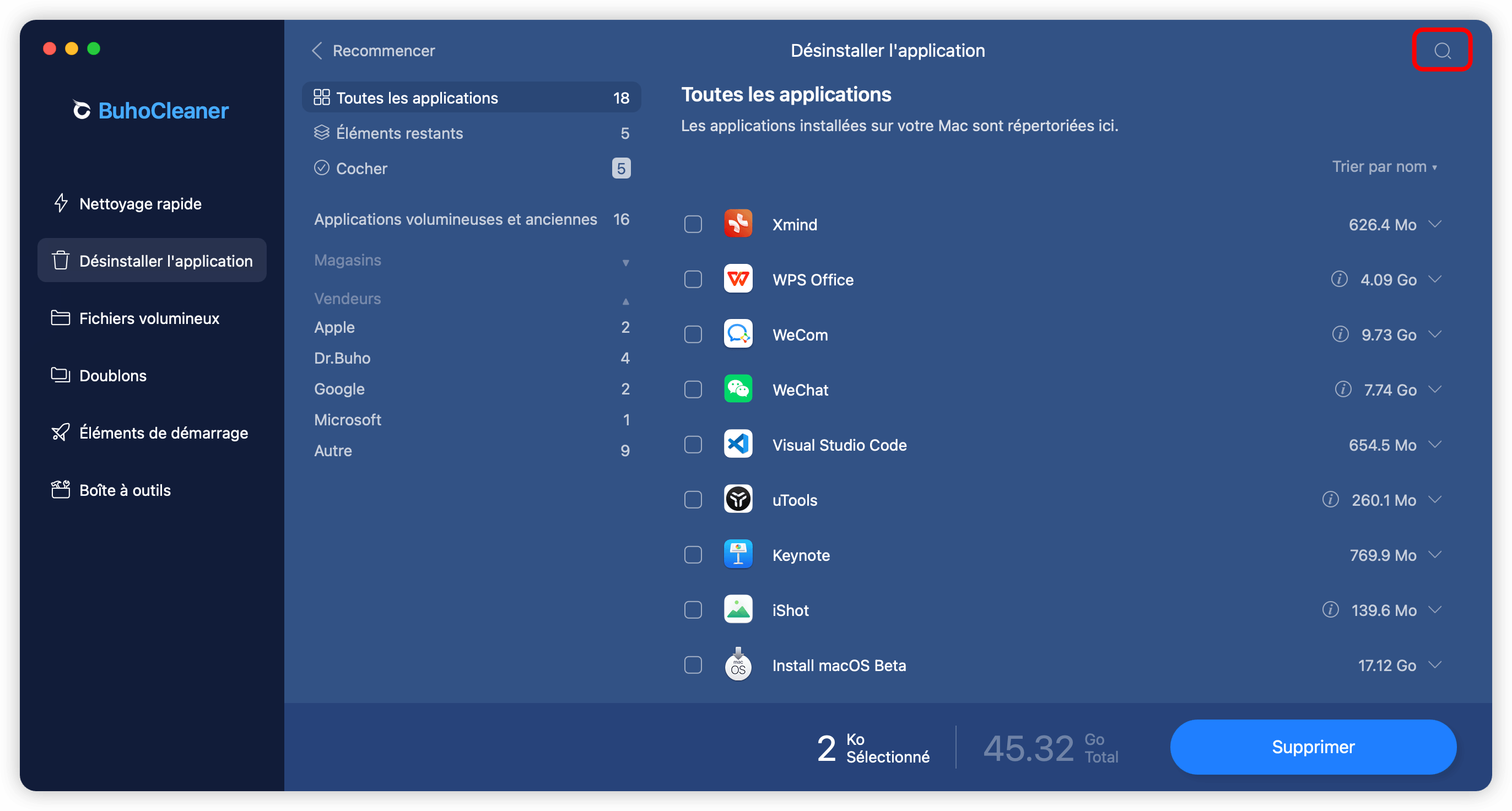Click the 17.12 Go size value
1512x811 pixels.
click(x=1386, y=666)
